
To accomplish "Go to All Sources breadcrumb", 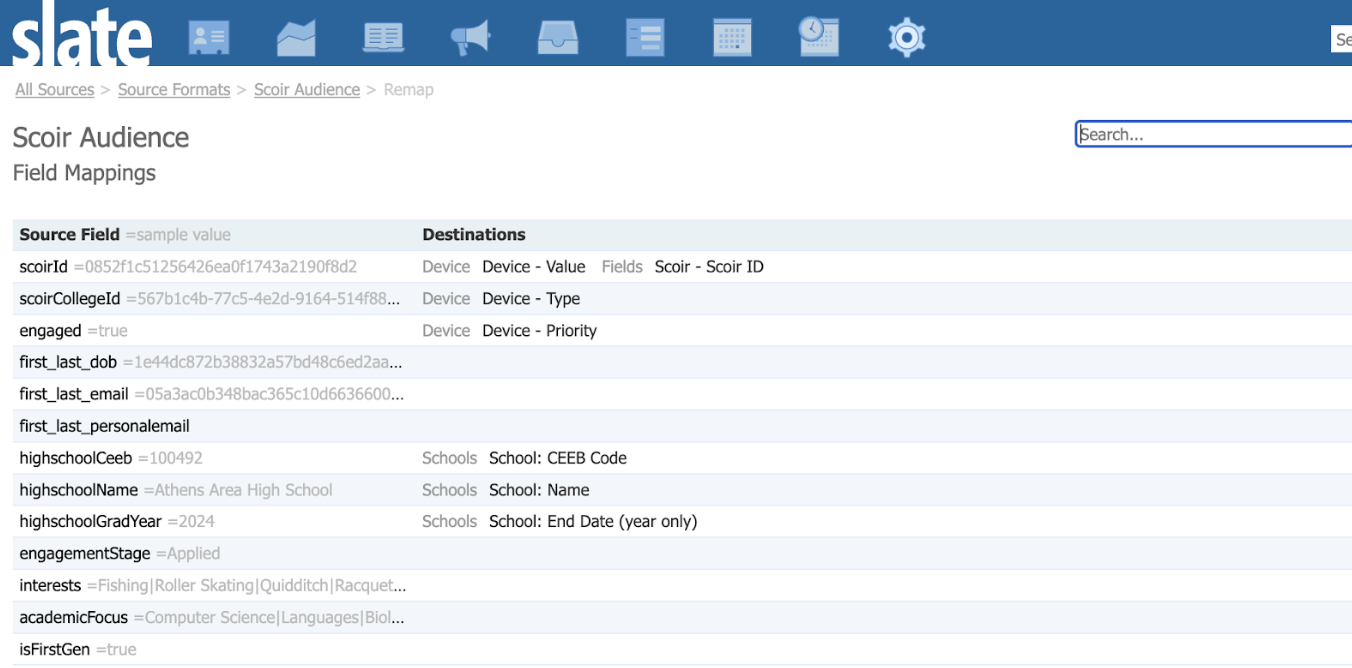I will point(55,90).
